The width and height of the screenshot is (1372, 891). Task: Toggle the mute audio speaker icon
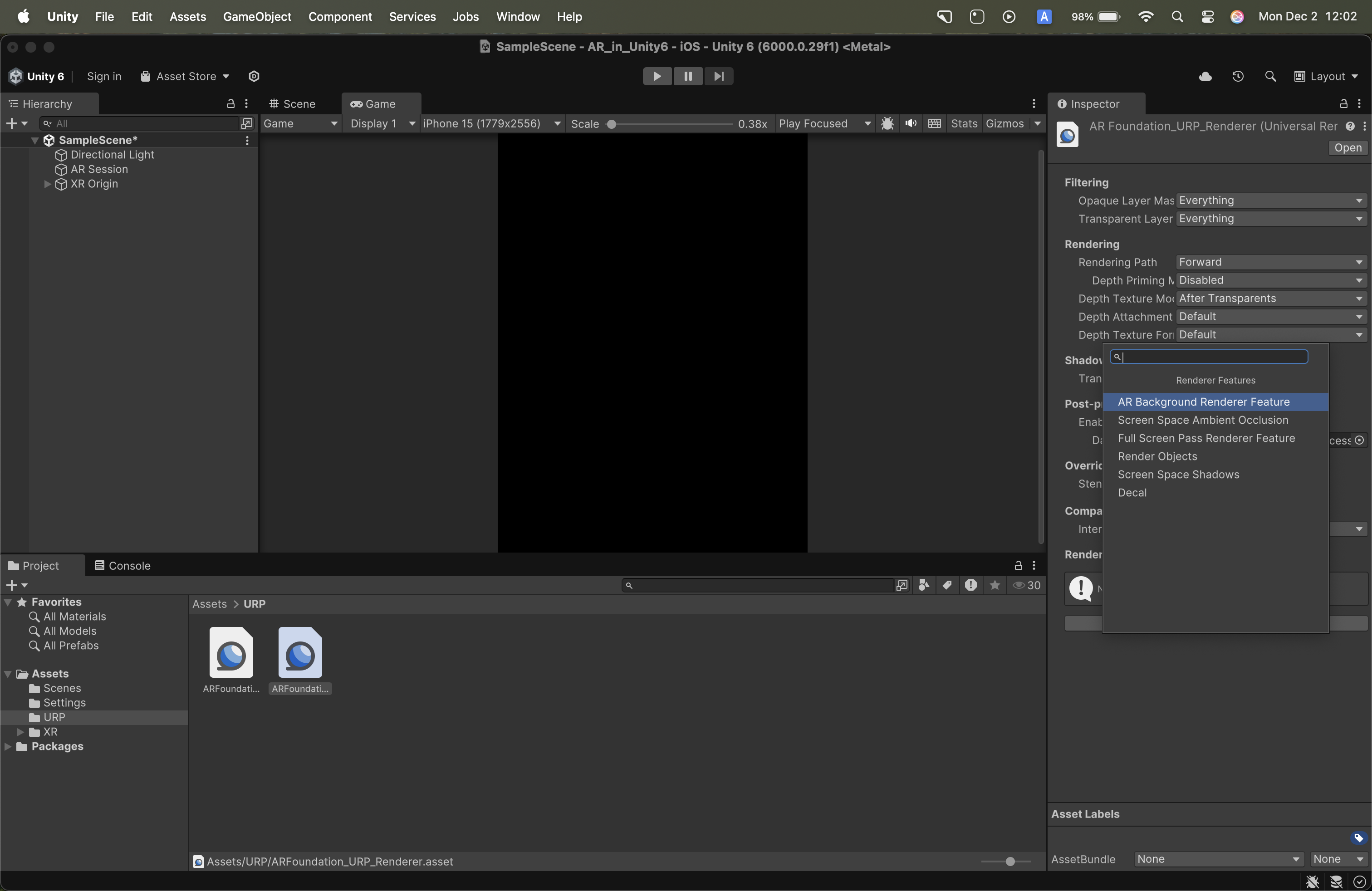(911, 123)
